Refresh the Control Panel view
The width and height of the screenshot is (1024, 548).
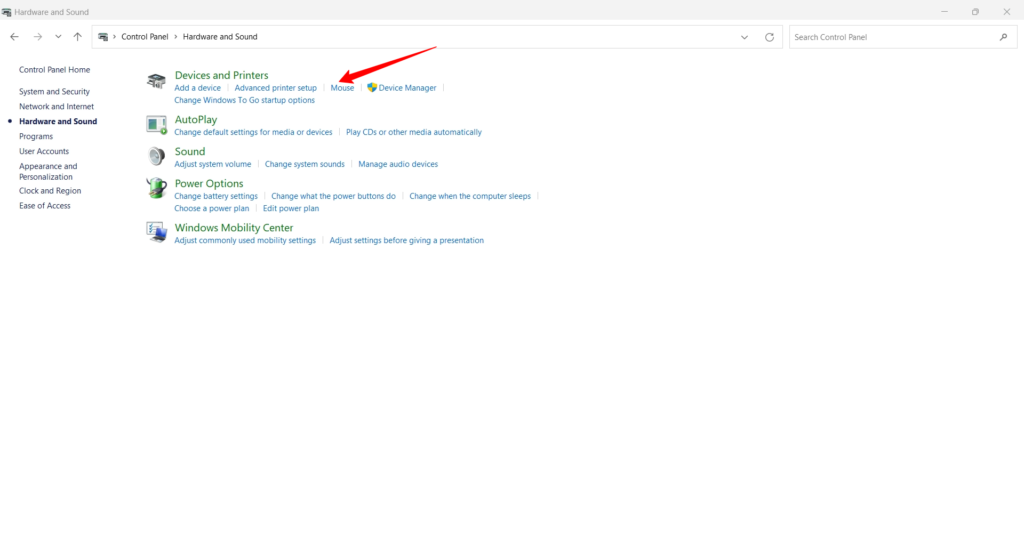pyautogui.click(x=769, y=37)
